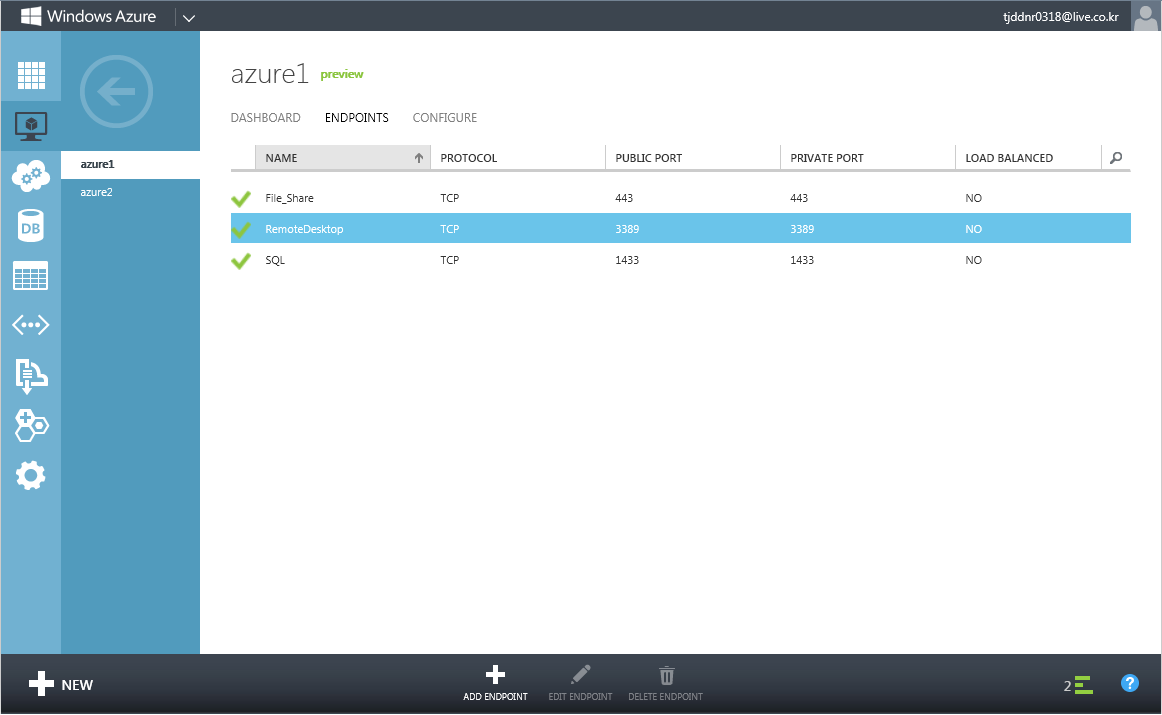This screenshot has width=1162, height=715.
Task: Click DELETE ENDPOINT
Action: click(x=665, y=684)
